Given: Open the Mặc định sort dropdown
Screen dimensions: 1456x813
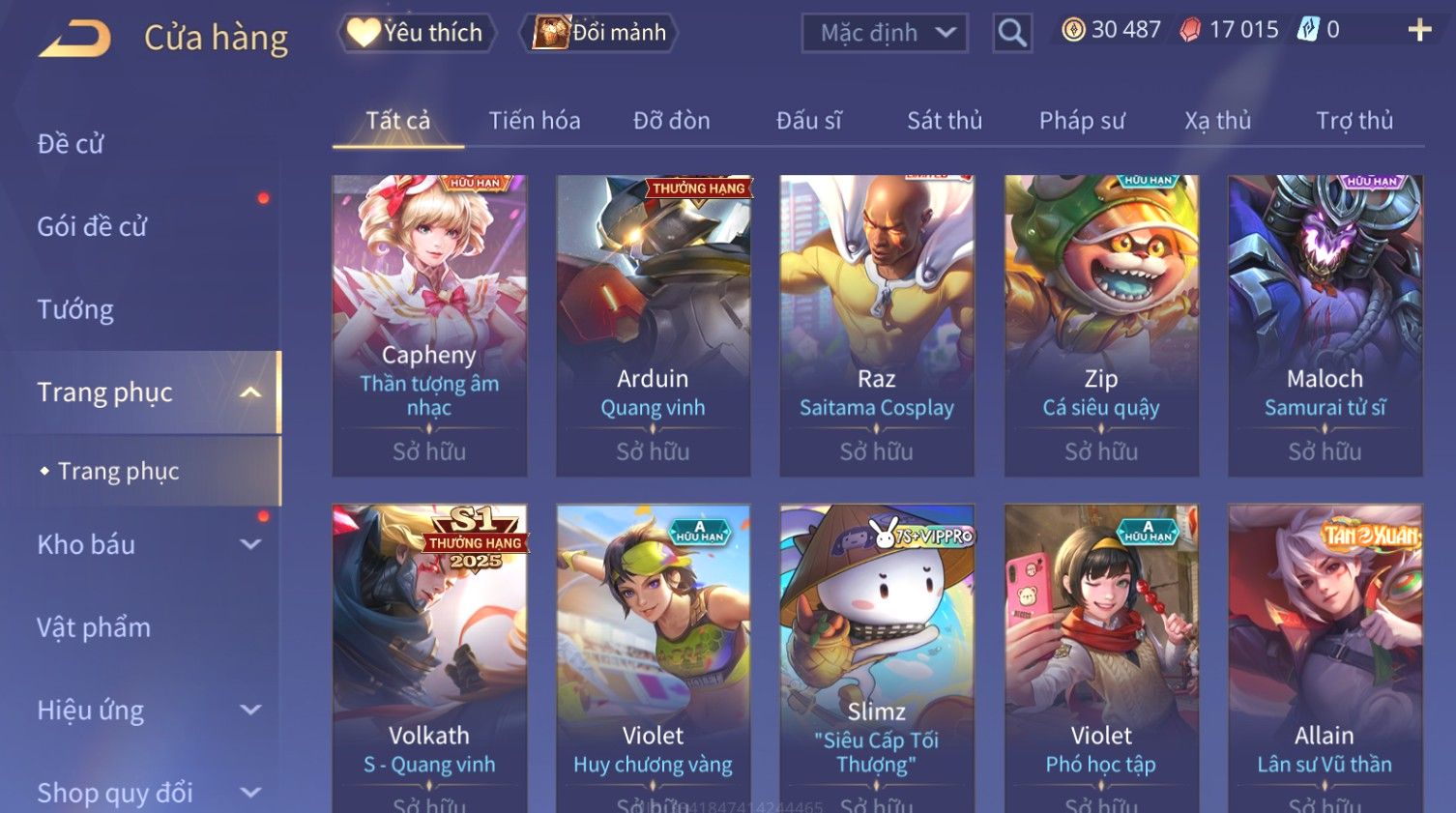Looking at the screenshot, I should pos(885,33).
